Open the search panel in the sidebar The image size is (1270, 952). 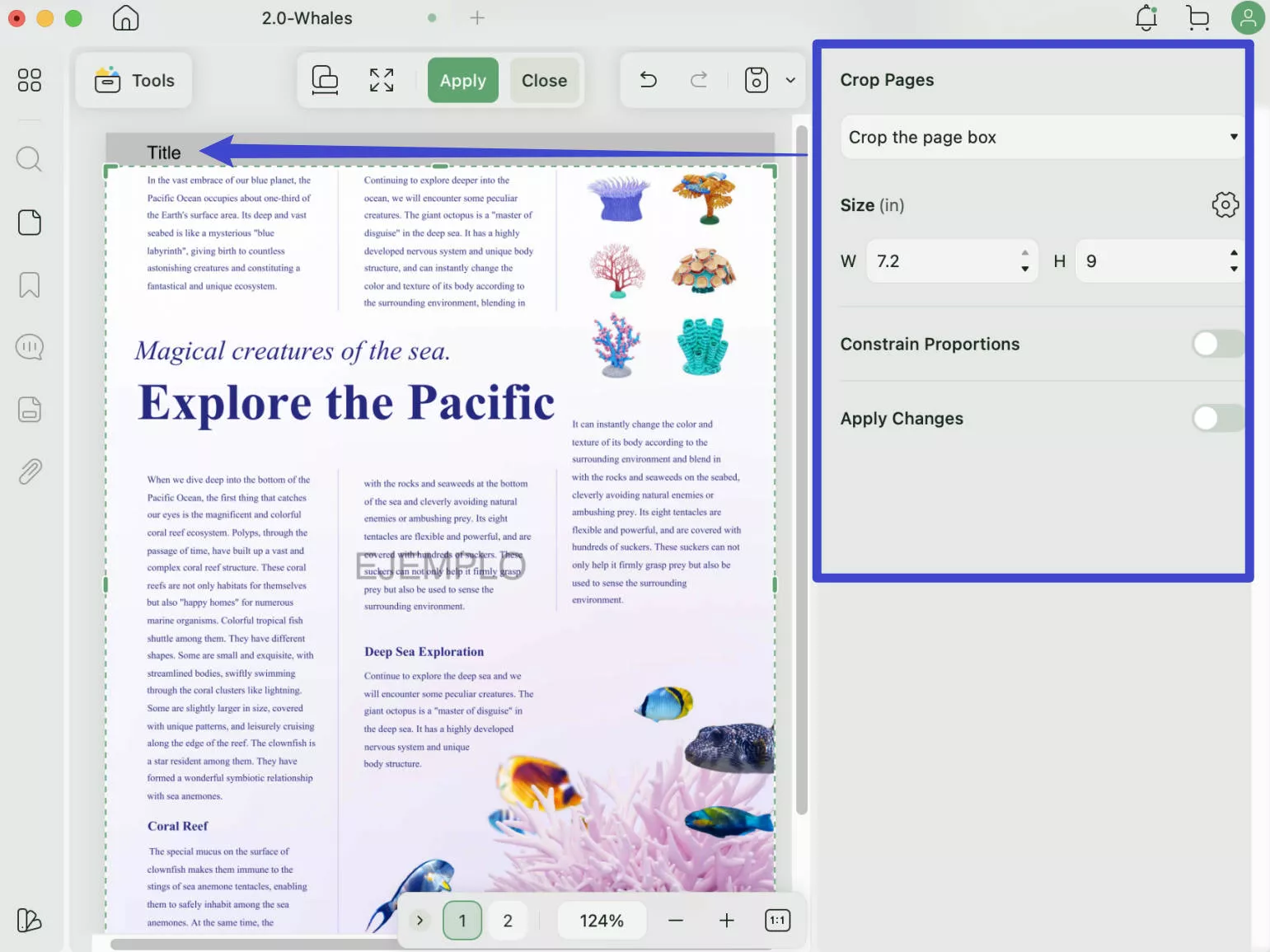point(29,158)
